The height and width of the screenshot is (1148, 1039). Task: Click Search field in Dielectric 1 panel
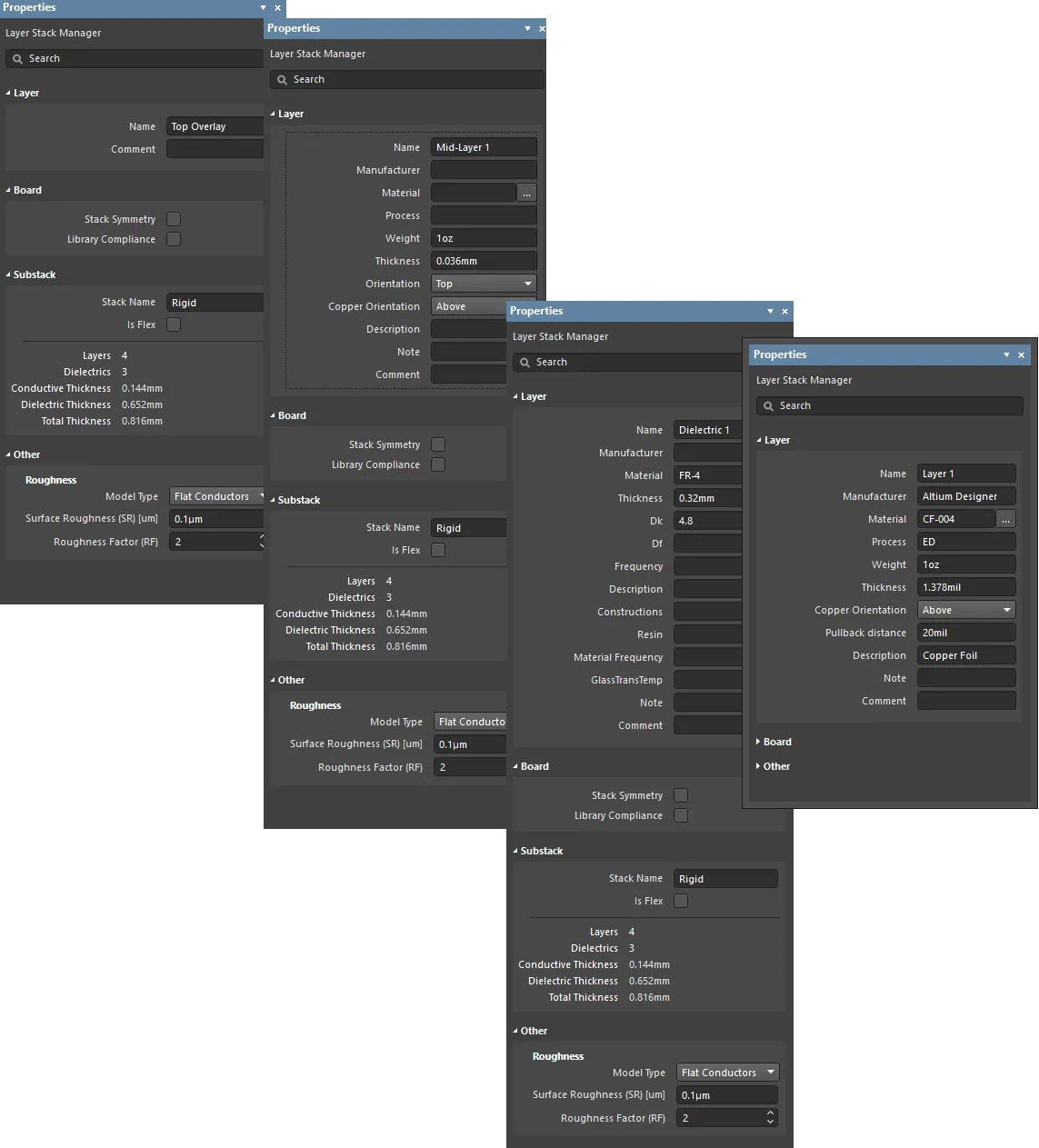coord(627,363)
